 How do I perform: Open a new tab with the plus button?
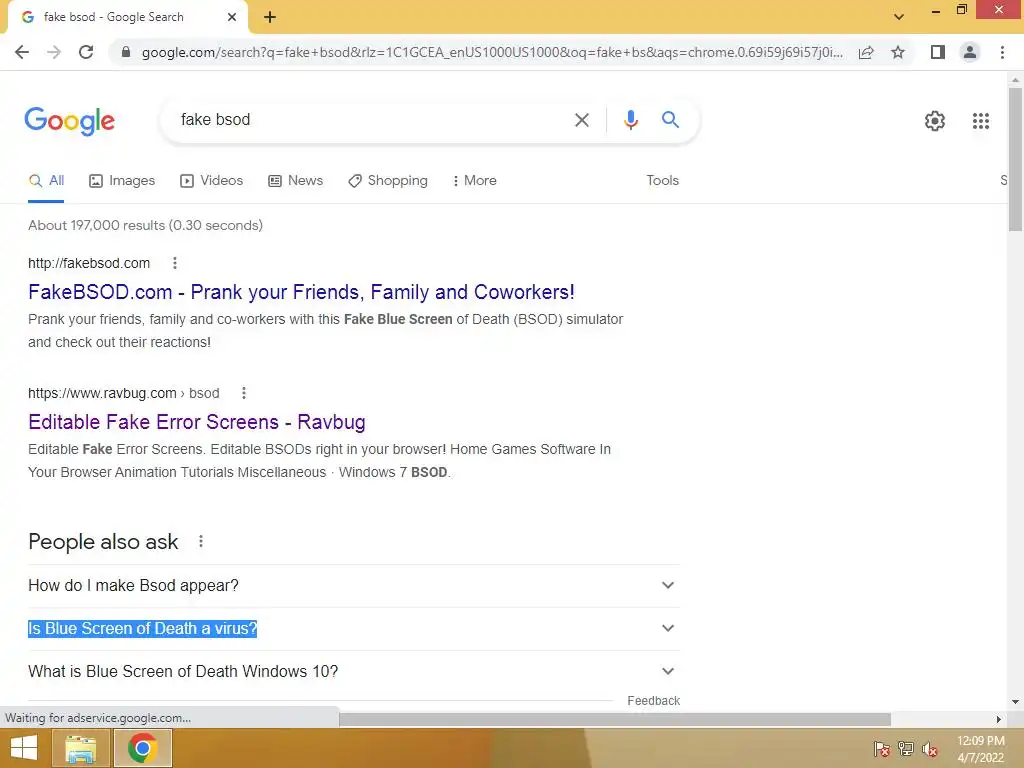click(270, 17)
